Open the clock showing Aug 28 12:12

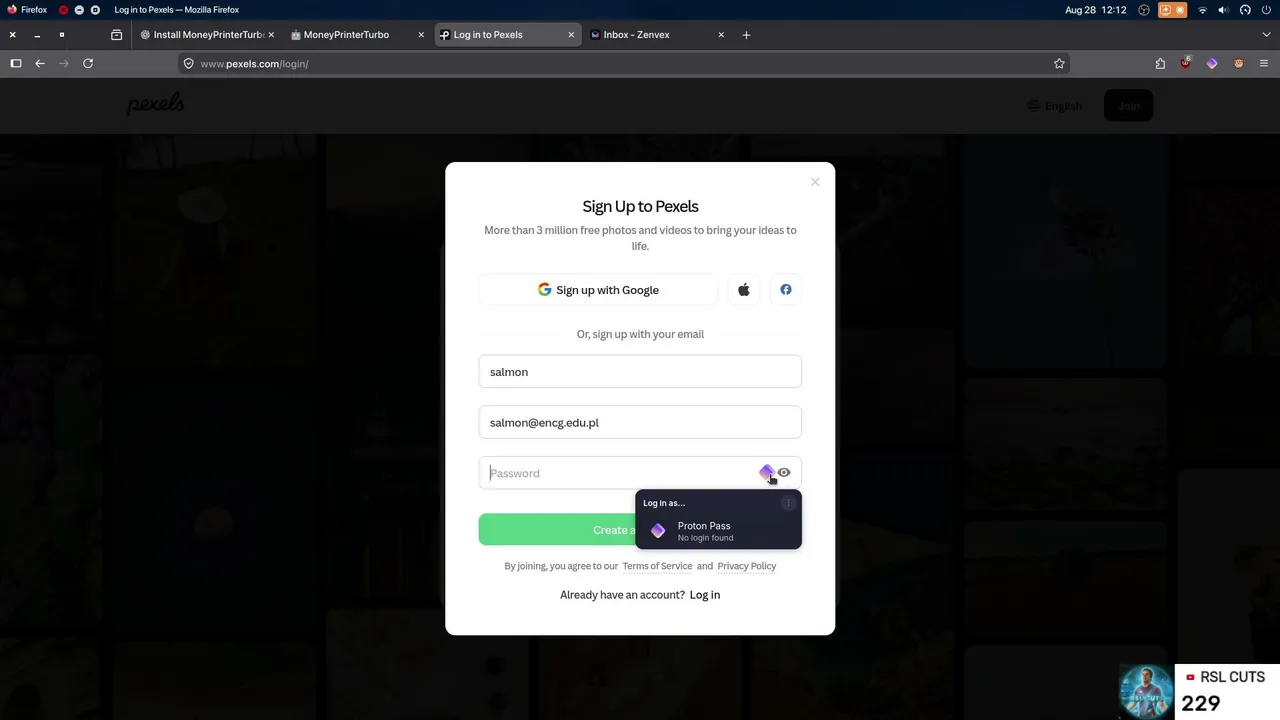coord(1096,10)
